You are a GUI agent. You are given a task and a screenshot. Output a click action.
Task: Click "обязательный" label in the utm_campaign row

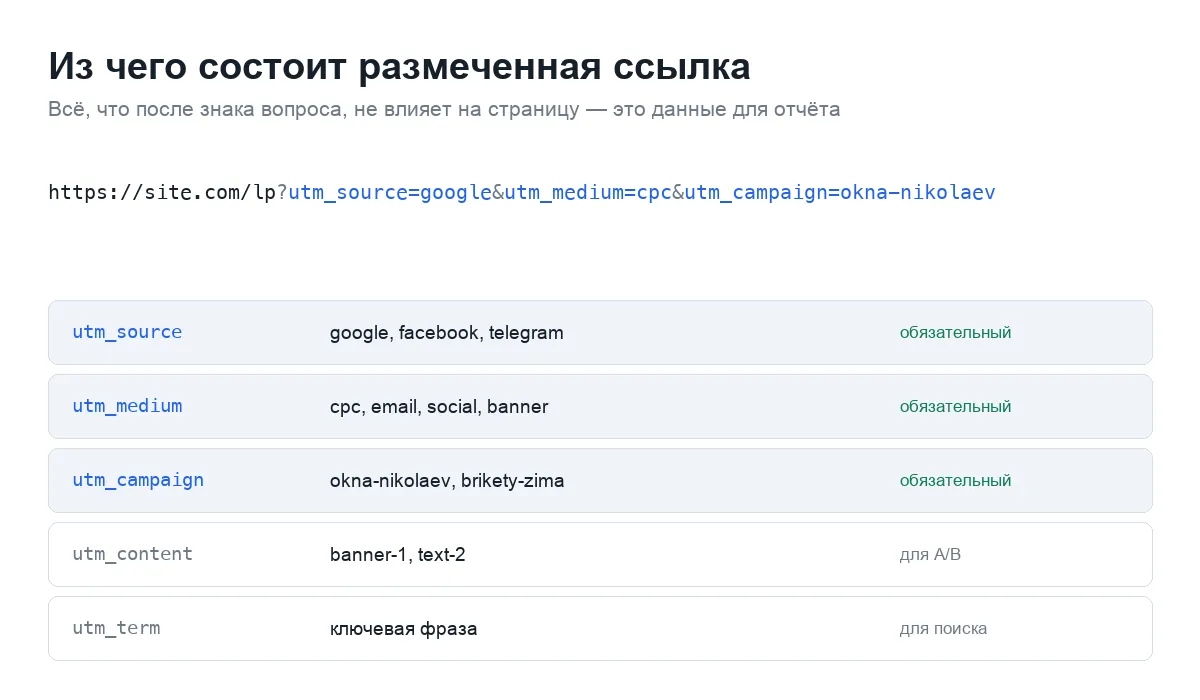click(x=955, y=481)
